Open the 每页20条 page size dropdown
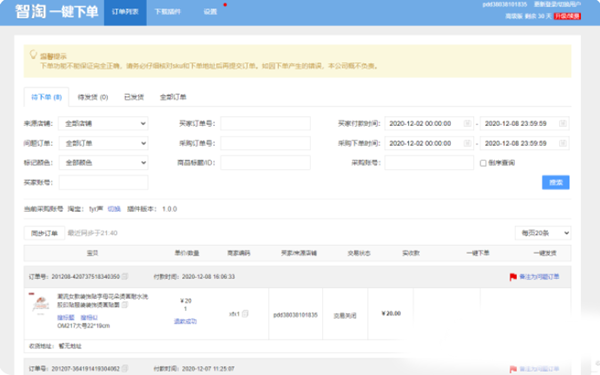Viewport: 600px width, 375px height. (x=543, y=233)
